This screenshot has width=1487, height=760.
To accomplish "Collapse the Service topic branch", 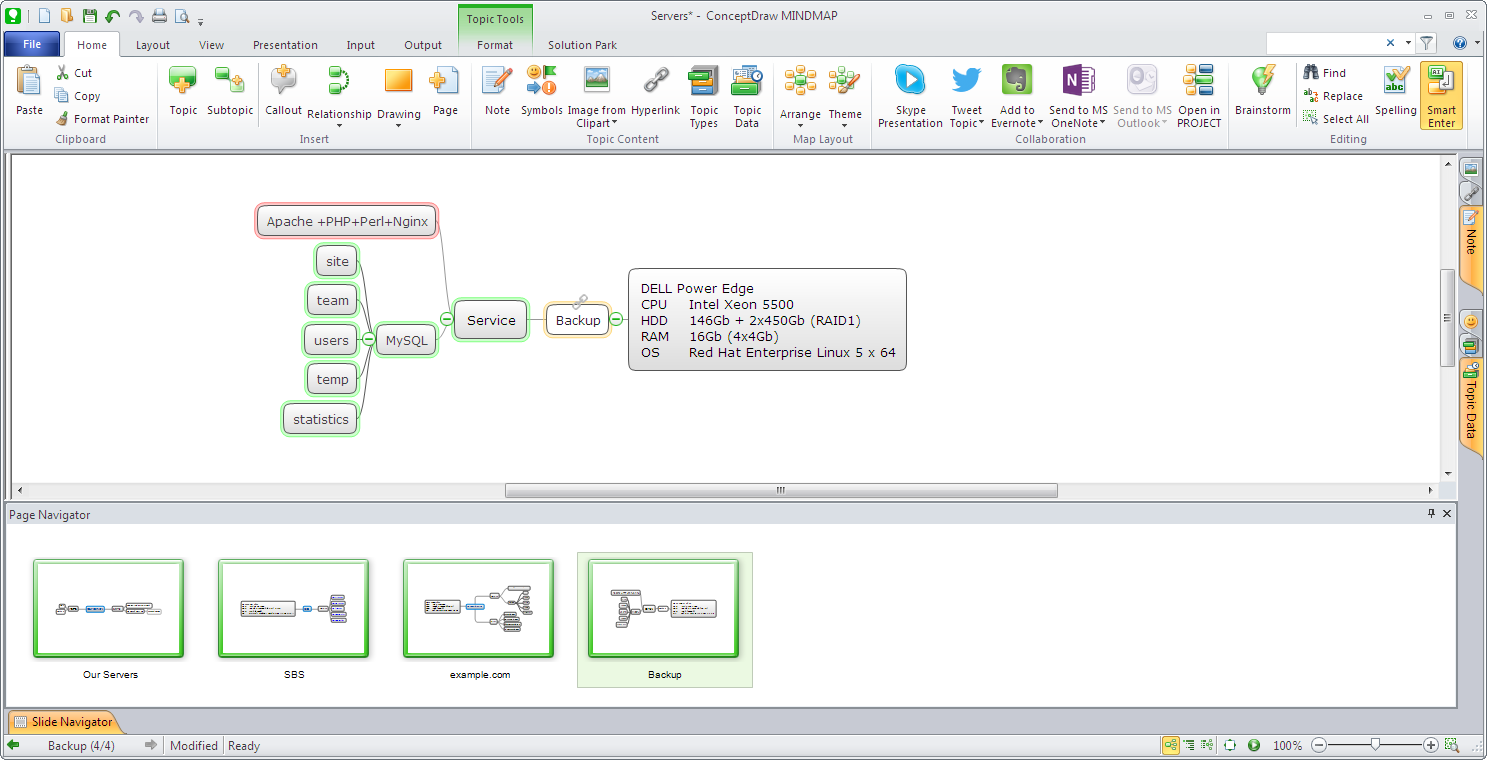I will tap(447, 318).
